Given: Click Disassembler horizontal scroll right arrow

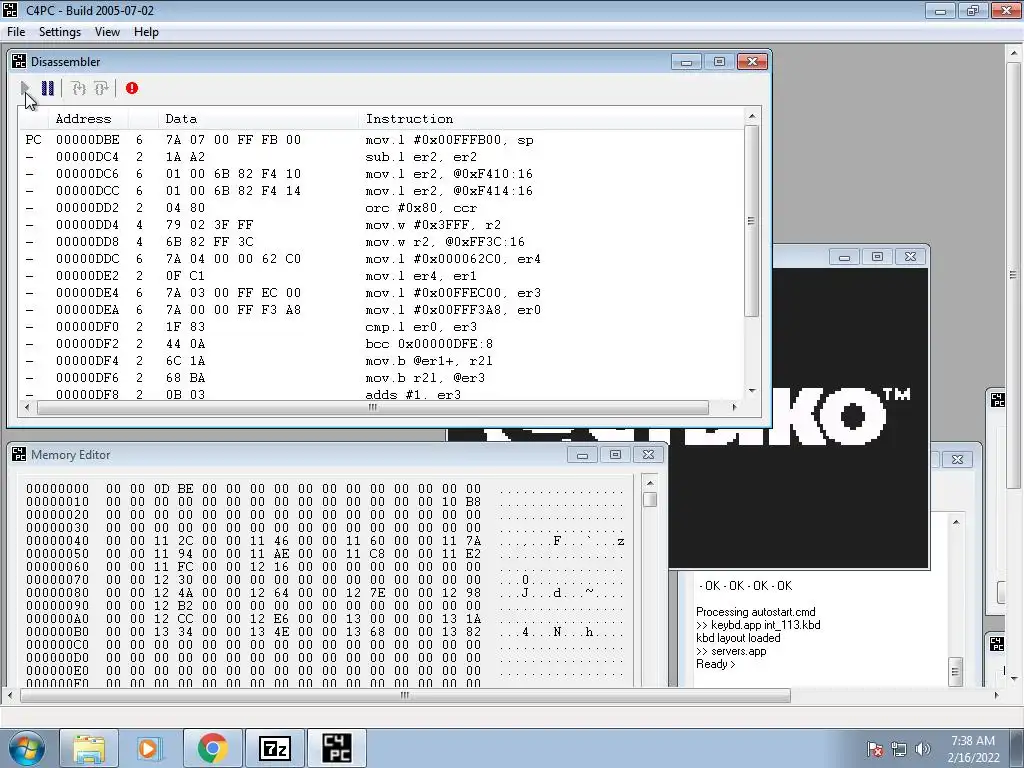Looking at the screenshot, I should pyautogui.click(x=734, y=408).
